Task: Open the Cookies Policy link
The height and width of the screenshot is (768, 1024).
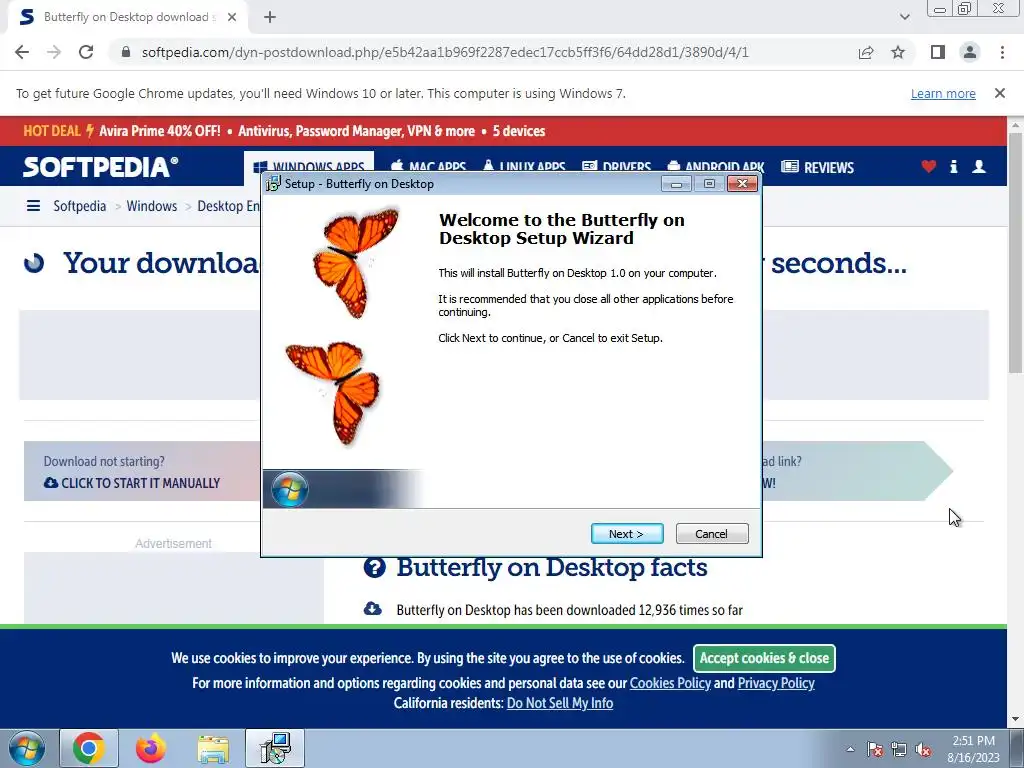Action: click(x=670, y=683)
